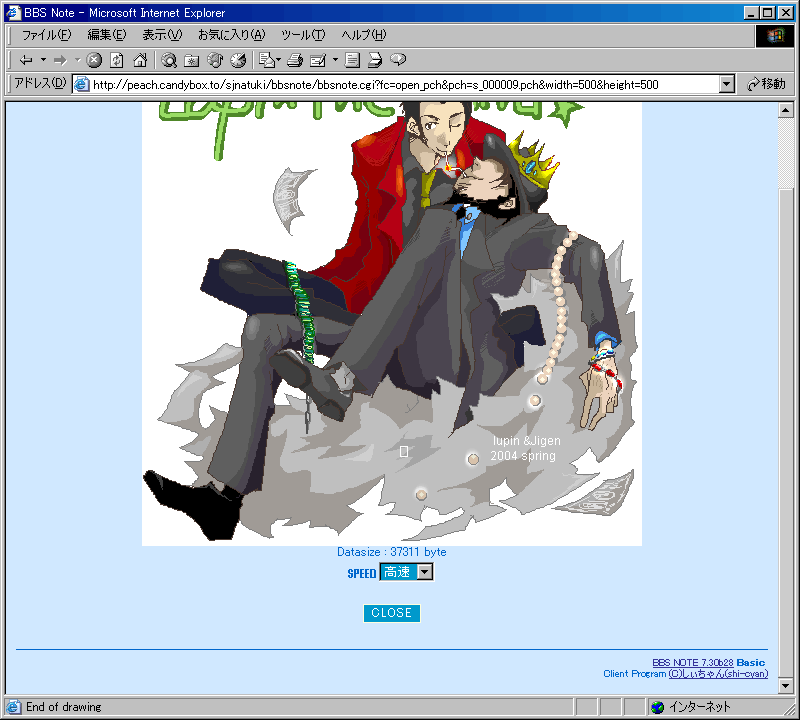Click the Windows logo throbber

[x=775, y=36]
